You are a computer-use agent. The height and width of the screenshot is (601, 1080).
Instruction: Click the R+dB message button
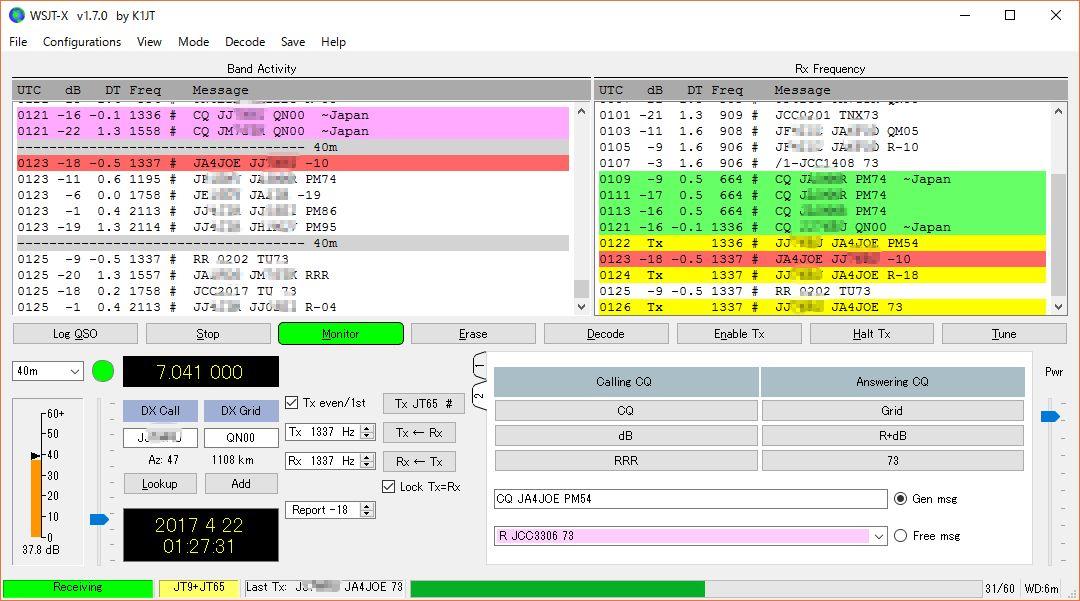click(893, 436)
